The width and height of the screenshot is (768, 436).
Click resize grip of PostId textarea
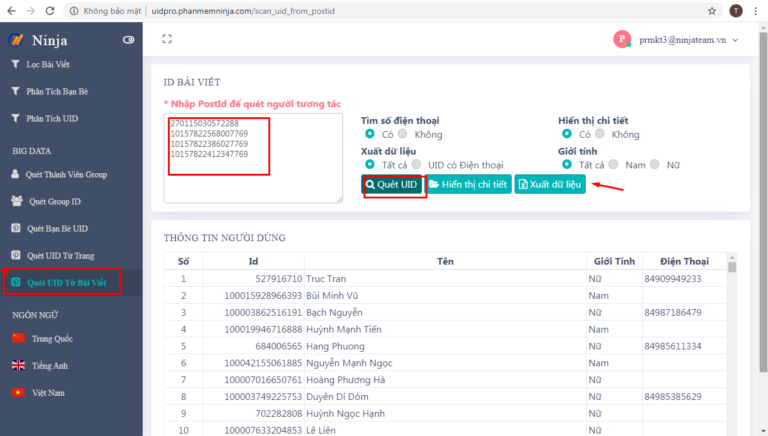[x=339, y=199]
